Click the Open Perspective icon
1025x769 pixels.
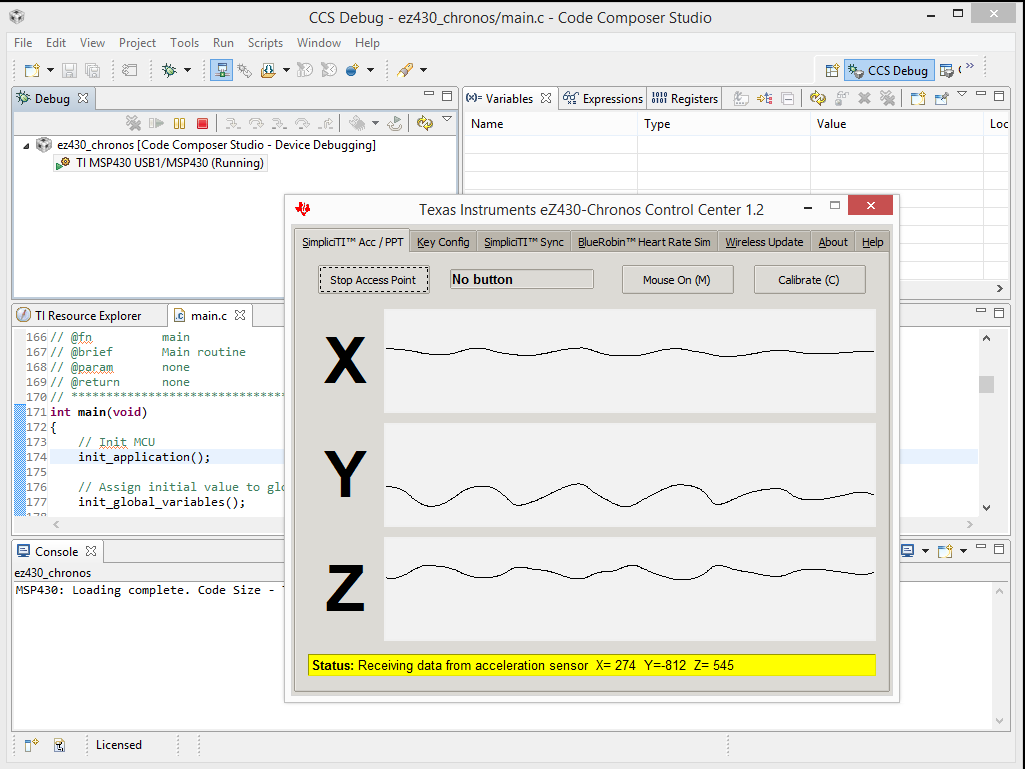point(832,71)
